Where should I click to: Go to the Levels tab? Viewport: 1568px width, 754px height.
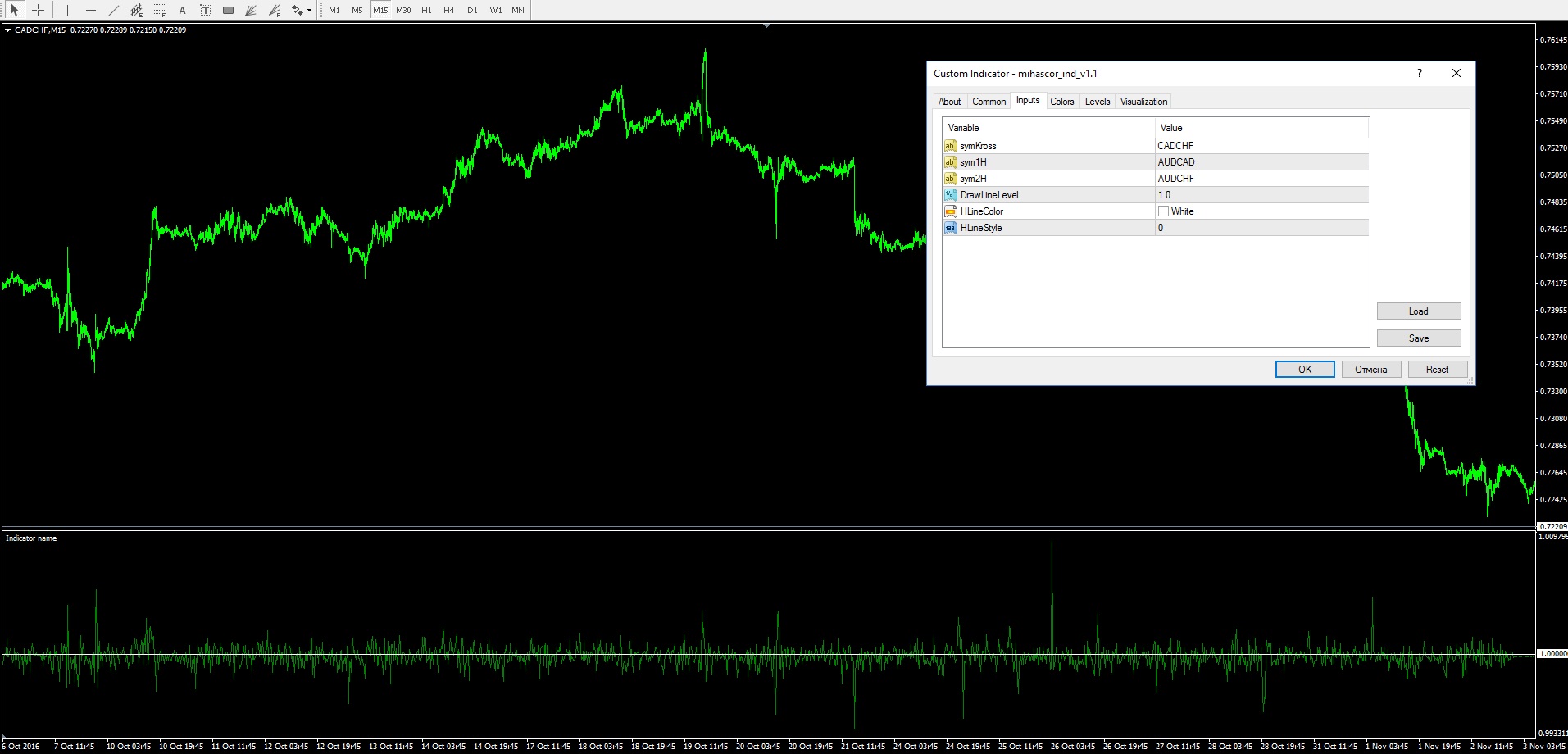[1098, 102]
